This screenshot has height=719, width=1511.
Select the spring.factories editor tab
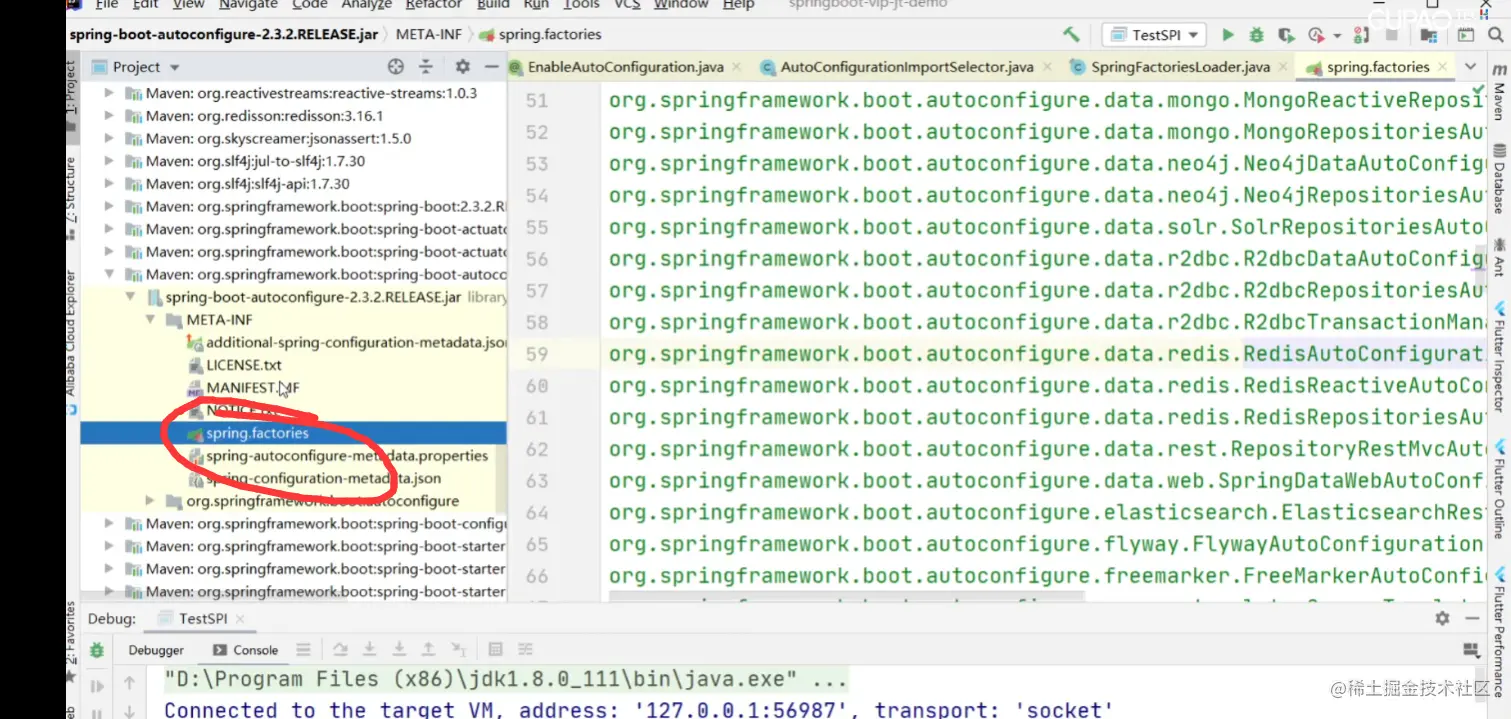(x=1378, y=67)
